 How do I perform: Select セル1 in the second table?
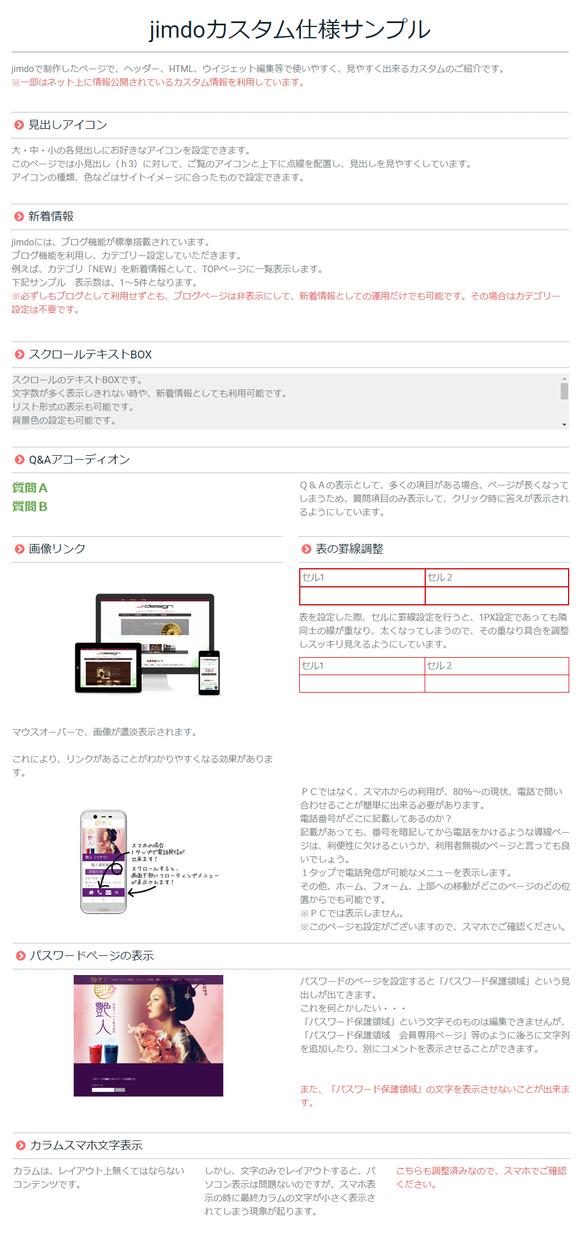(362, 666)
